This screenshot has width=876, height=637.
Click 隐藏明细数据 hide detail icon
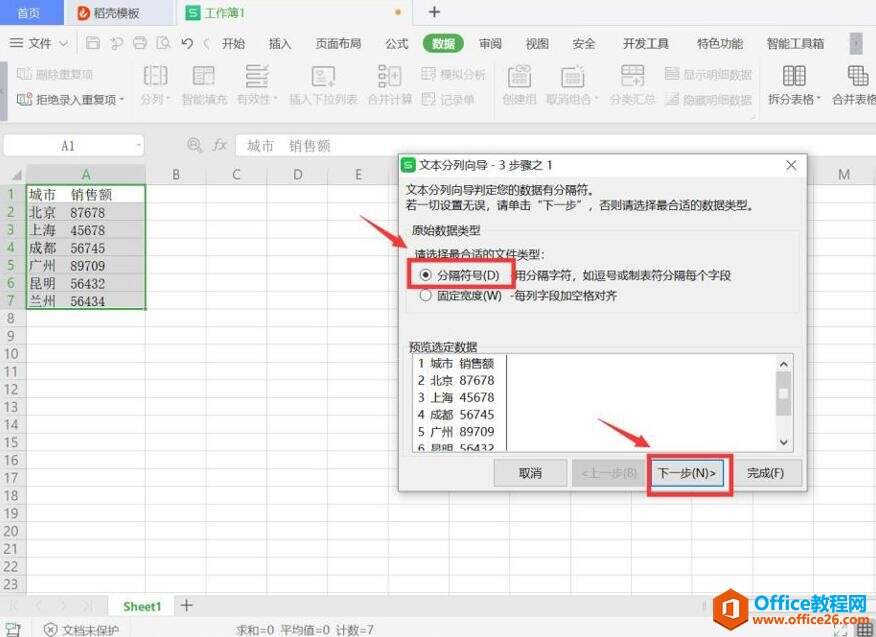click(672, 99)
